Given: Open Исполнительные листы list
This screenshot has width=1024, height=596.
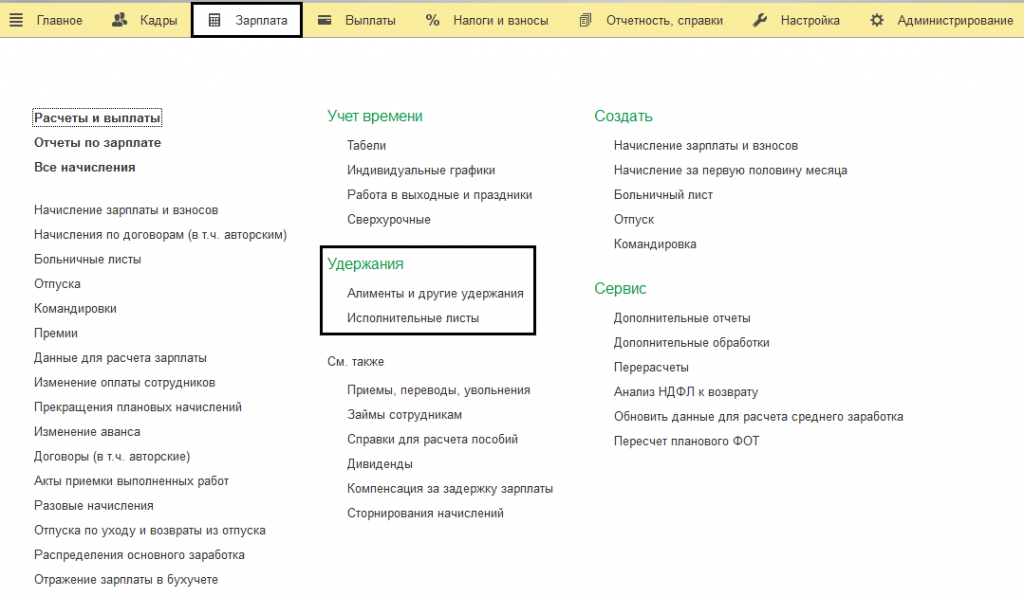Looking at the screenshot, I should 413,318.
